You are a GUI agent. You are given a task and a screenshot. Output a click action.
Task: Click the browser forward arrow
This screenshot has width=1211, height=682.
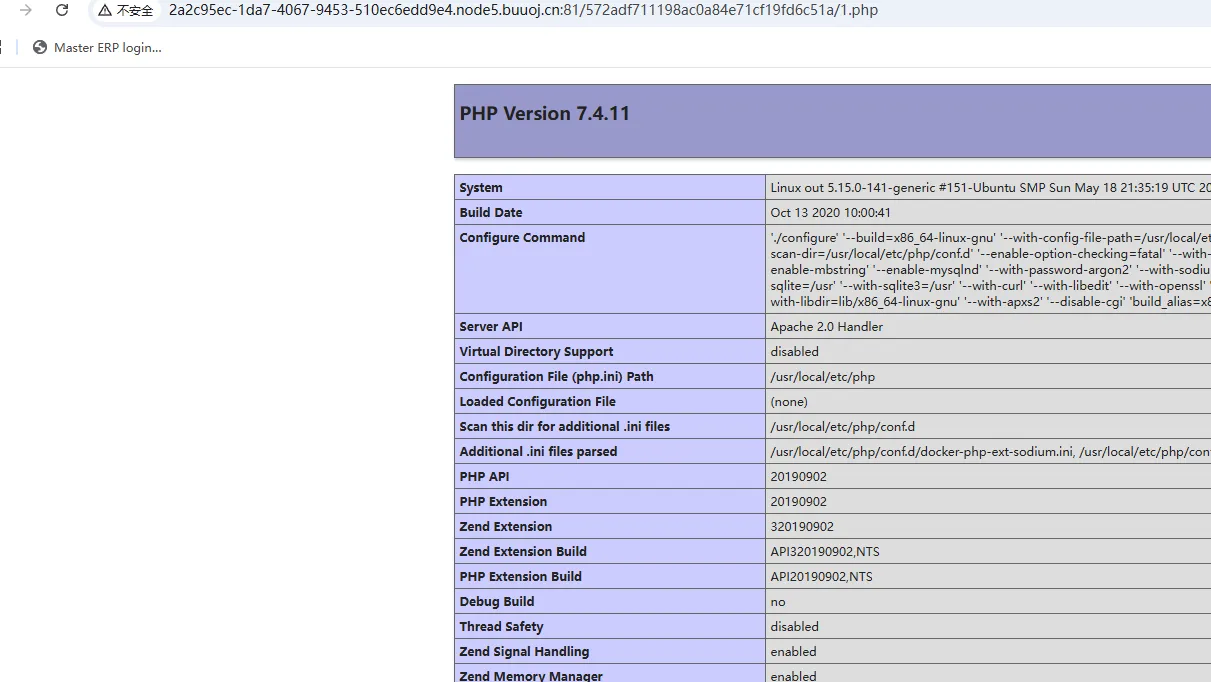(26, 10)
